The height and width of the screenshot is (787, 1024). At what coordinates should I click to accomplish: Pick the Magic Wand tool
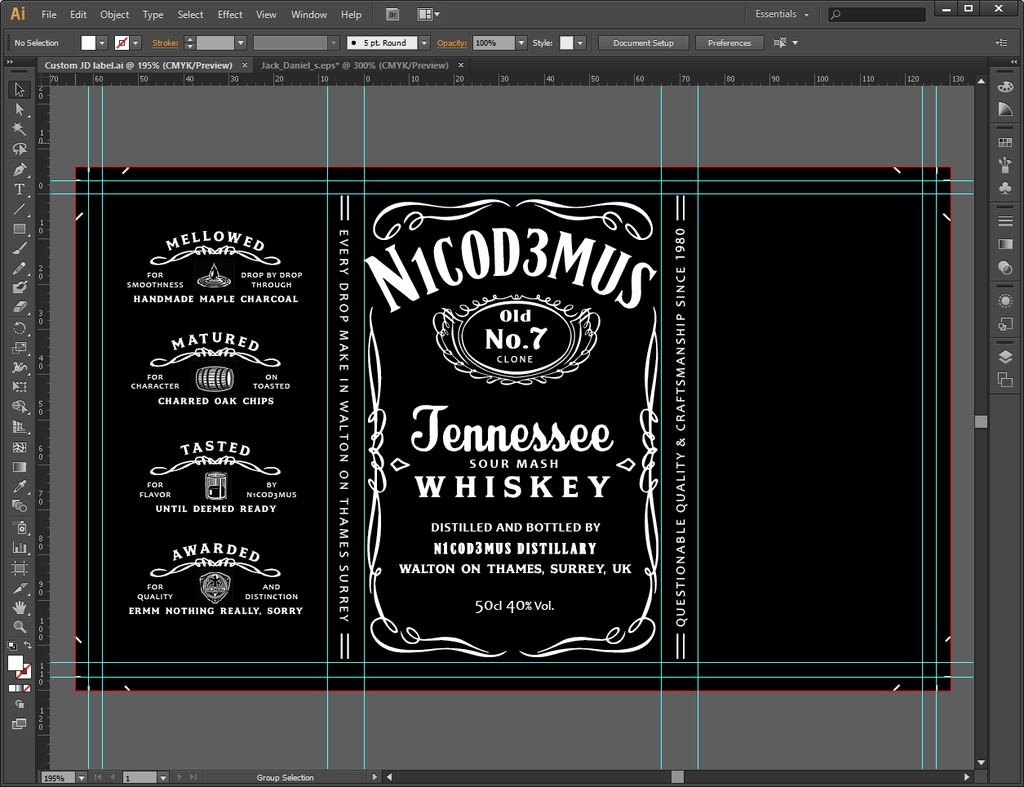click(x=19, y=129)
